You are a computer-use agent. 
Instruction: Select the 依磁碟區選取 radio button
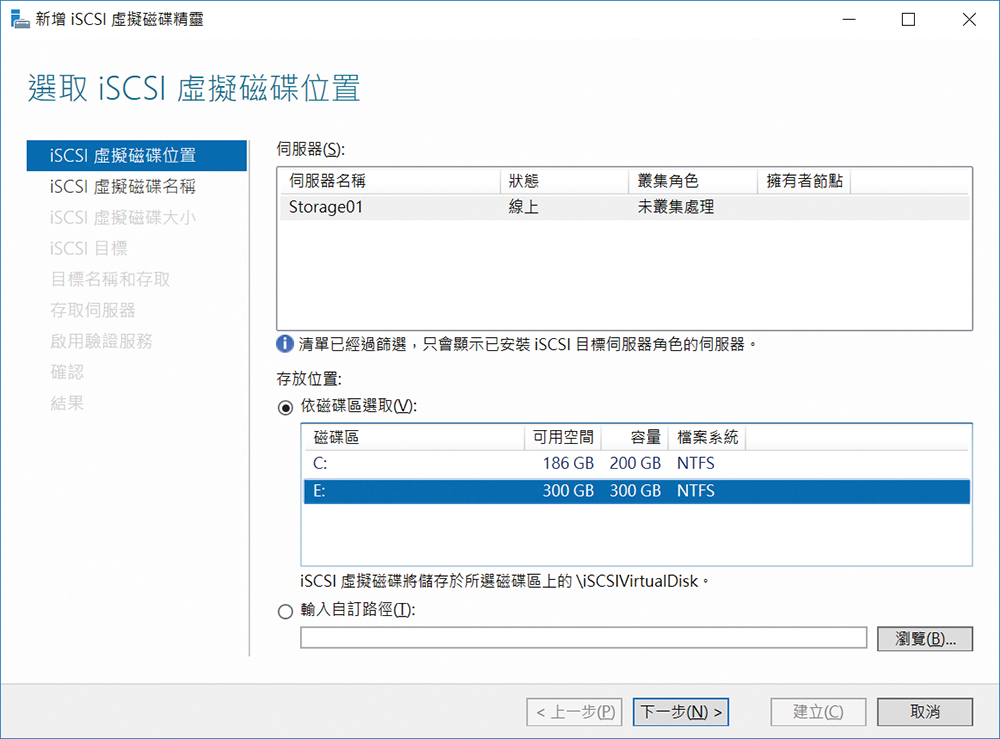pyautogui.click(x=286, y=406)
